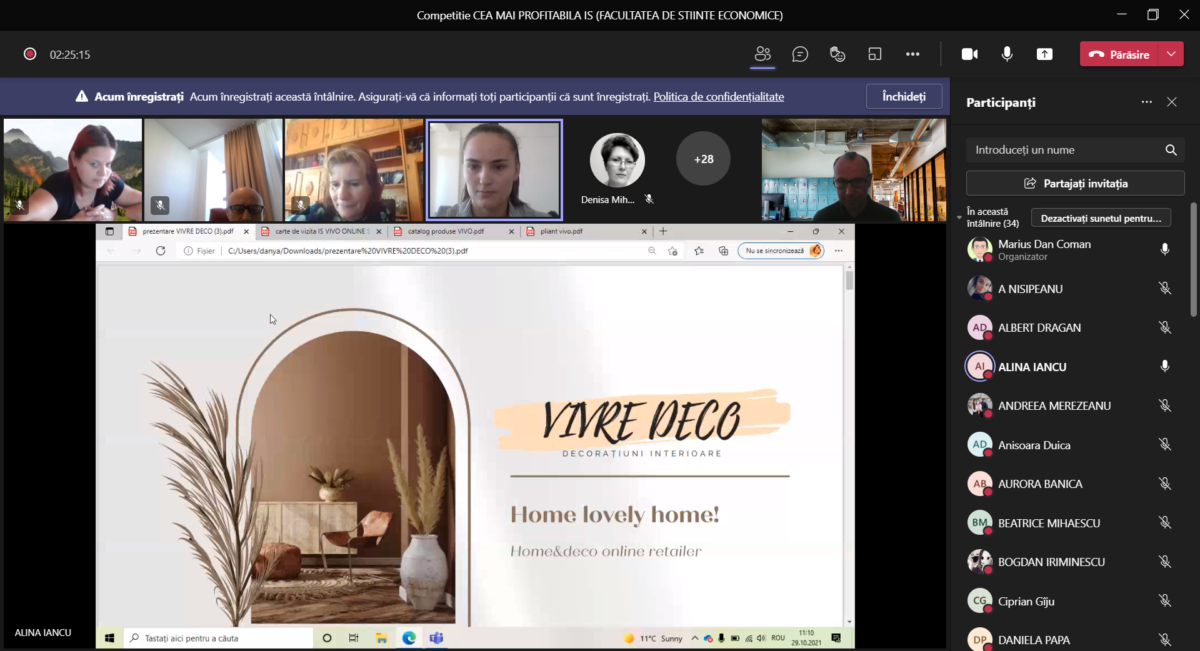Screen dimensions: 1200x651
Task: Open Politica de confidențialitate link
Action: [x=718, y=97]
